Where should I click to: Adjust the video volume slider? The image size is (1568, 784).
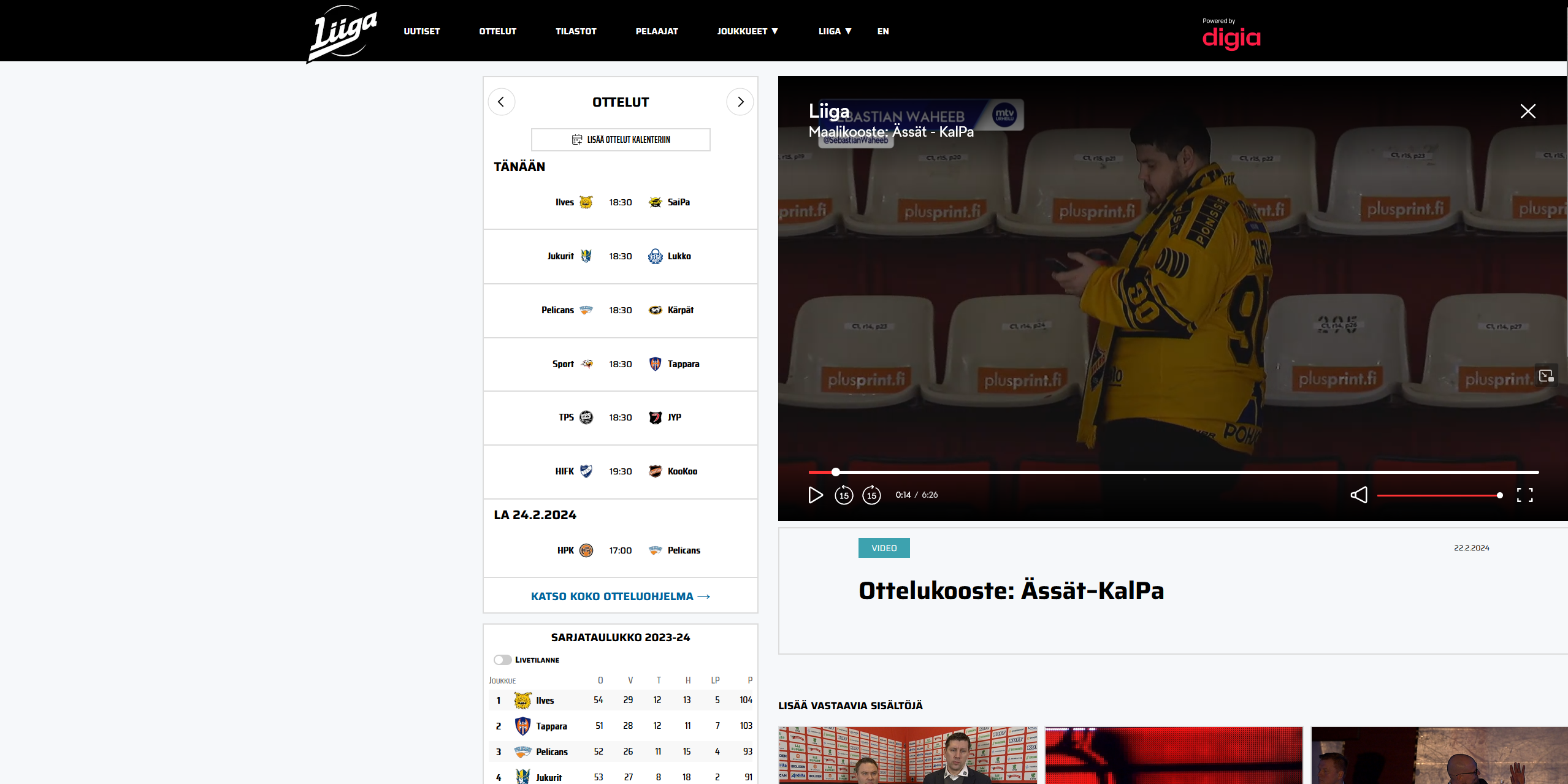(x=1439, y=495)
